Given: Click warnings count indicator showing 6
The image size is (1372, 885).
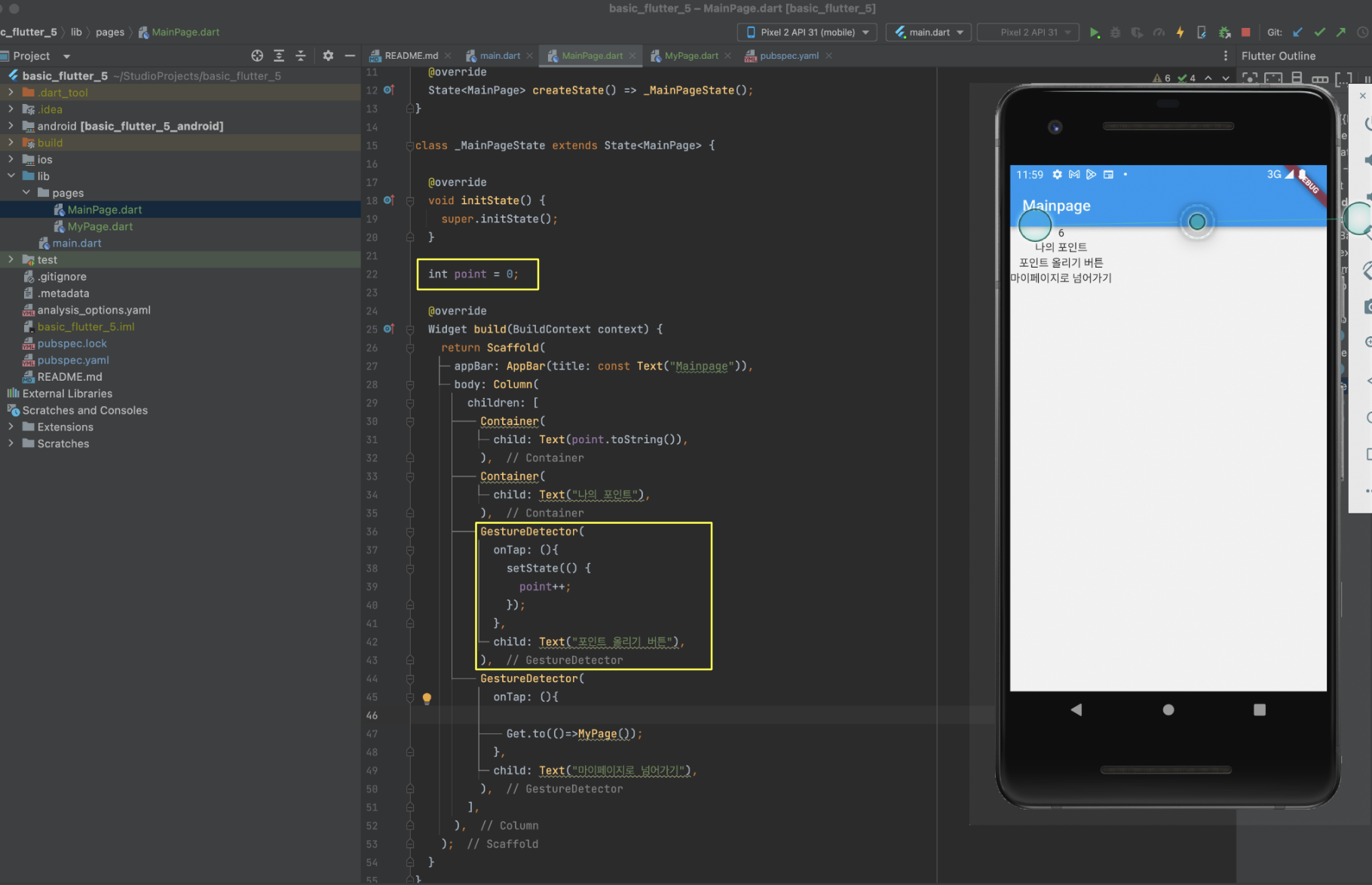Looking at the screenshot, I should [1162, 78].
